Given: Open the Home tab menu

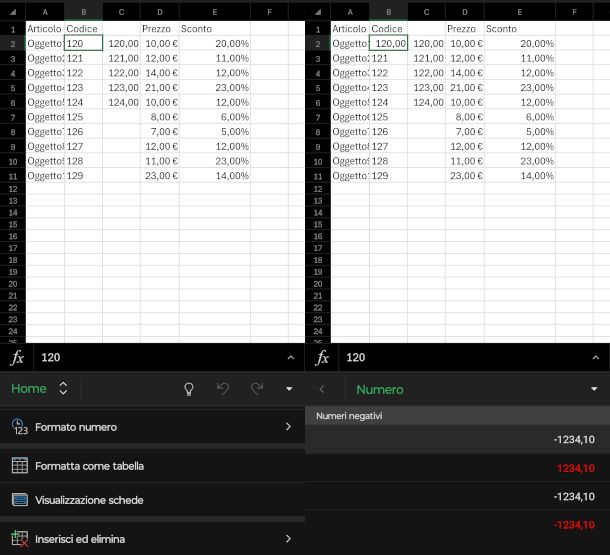Looking at the screenshot, I should pos(29,389).
